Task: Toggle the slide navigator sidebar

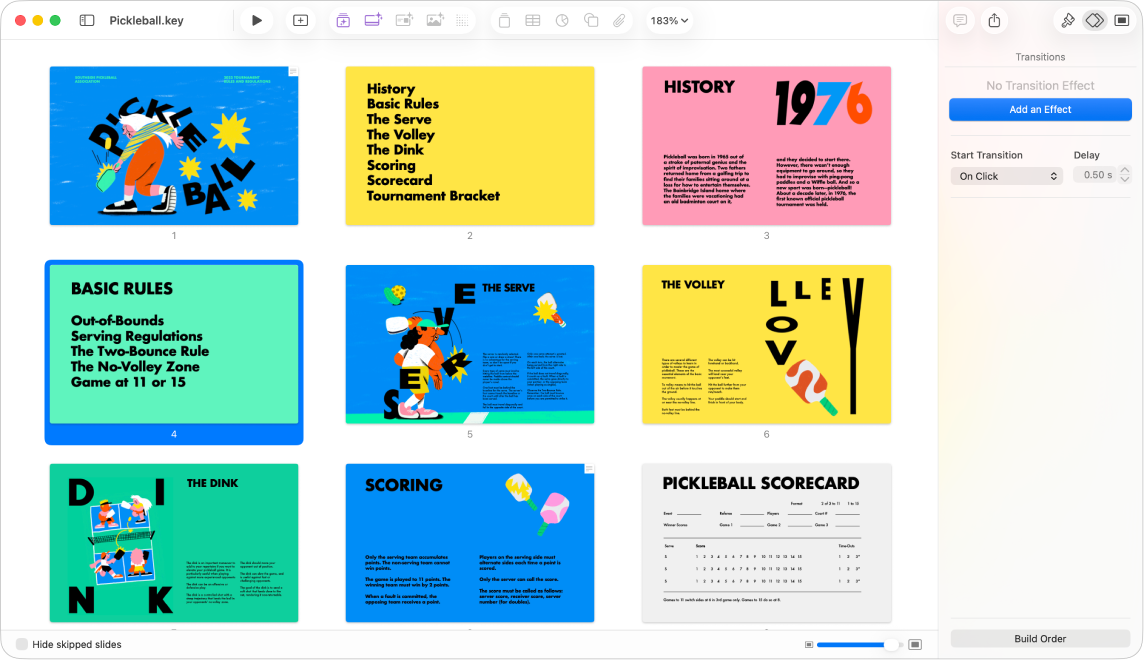Action: click(x=87, y=20)
